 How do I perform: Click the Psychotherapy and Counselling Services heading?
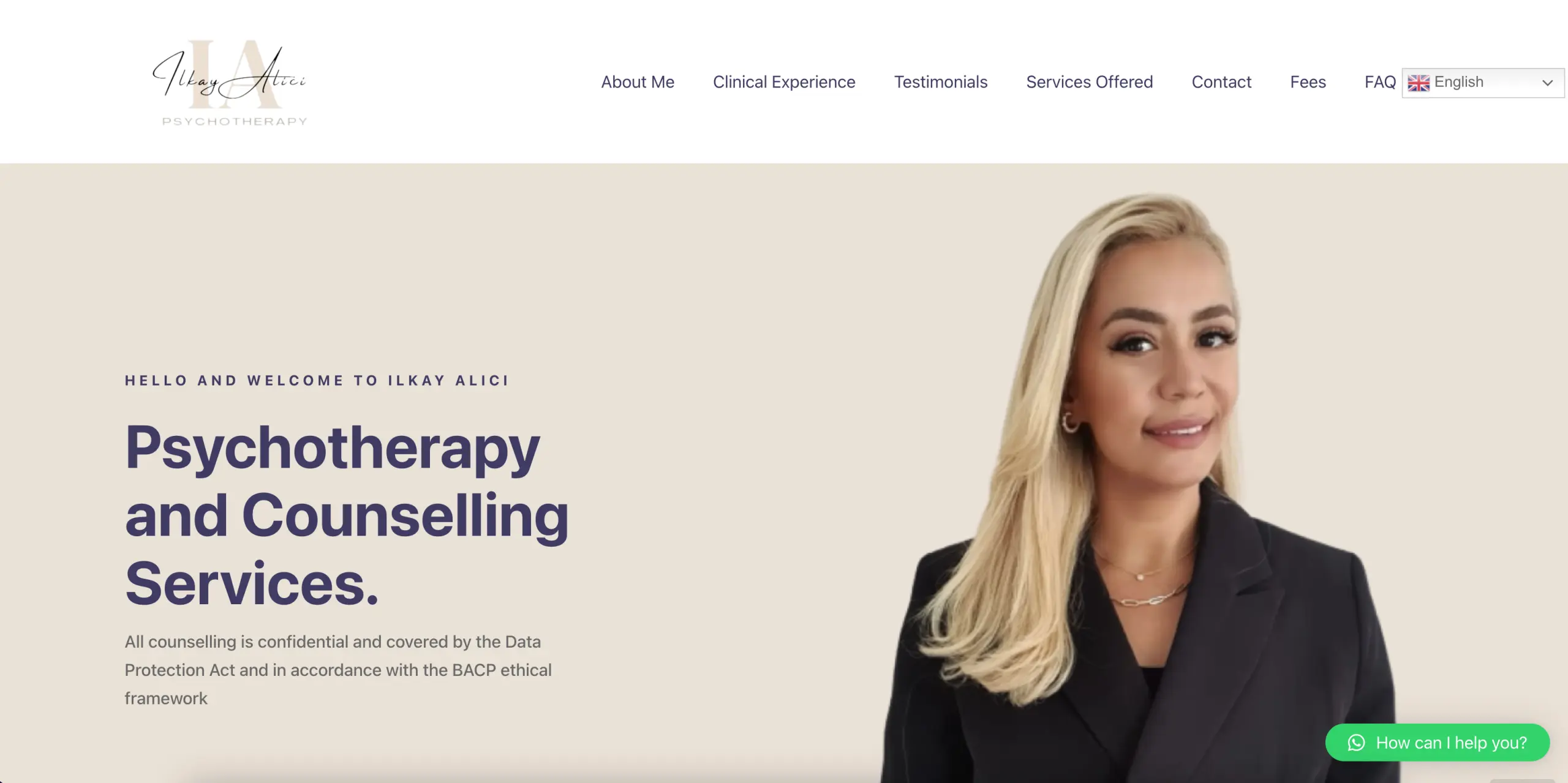pos(347,514)
